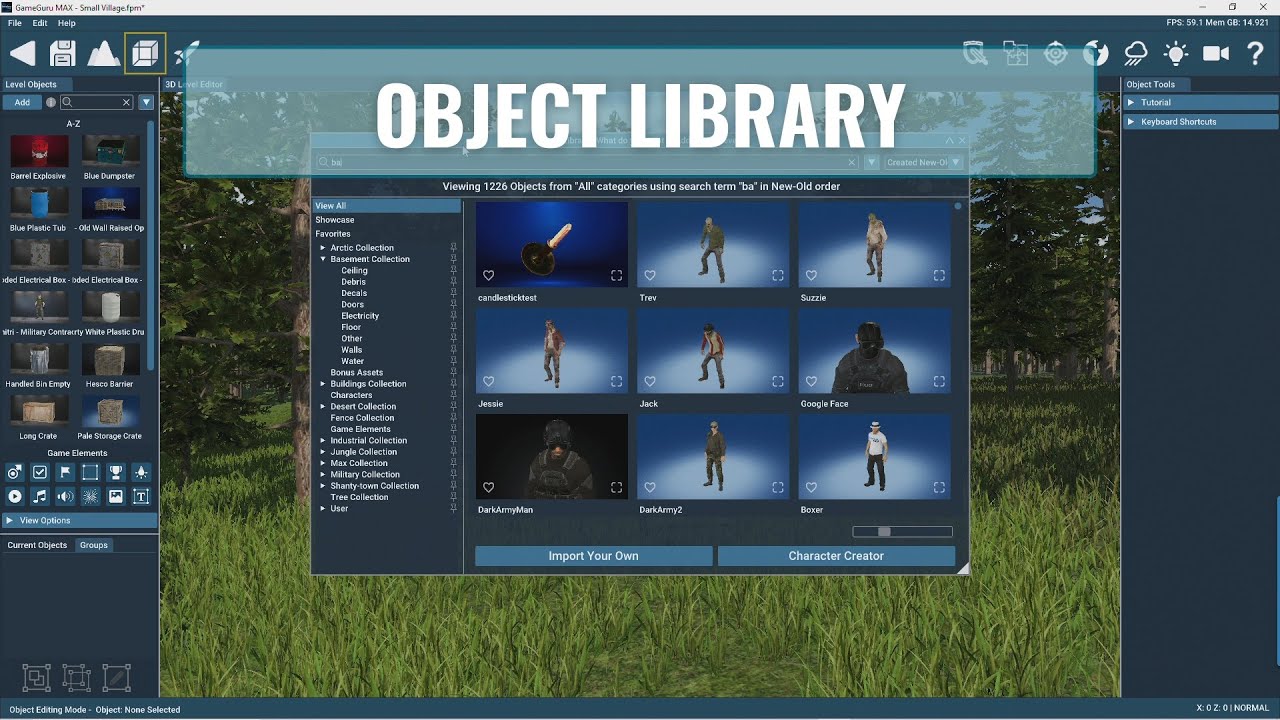Add the video play-button game element
Screen dimensions: 1280x720
coord(14,496)
